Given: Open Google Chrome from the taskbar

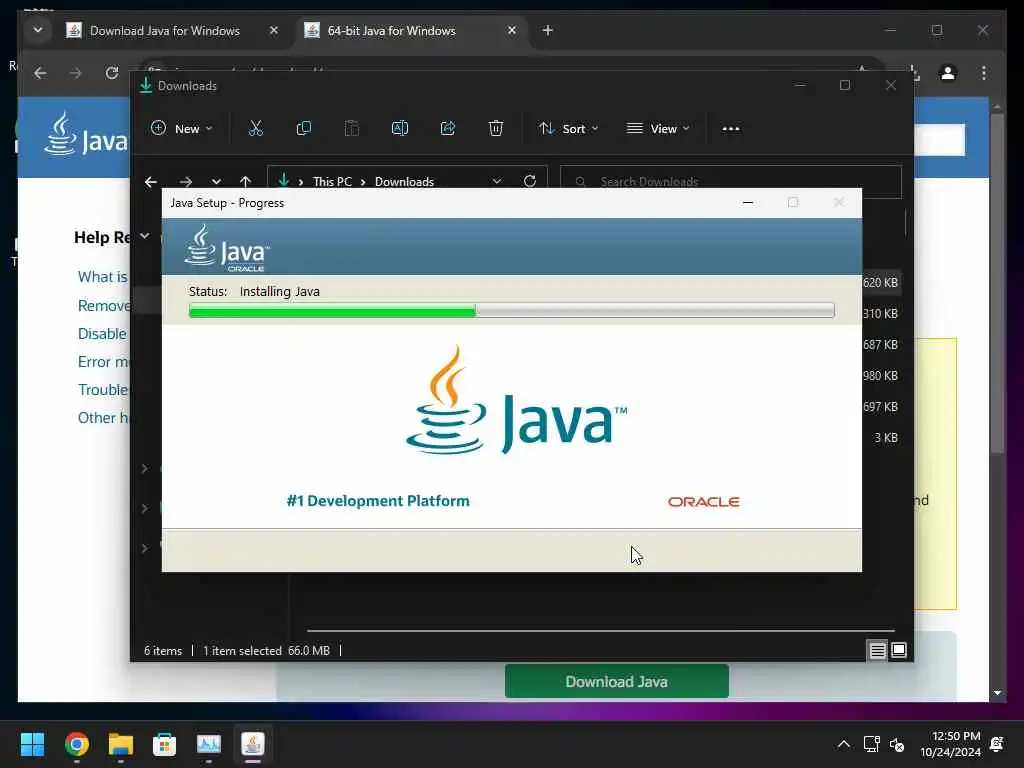Looking at the screenshot, I should pyautogui.click(x=76, y=744).
